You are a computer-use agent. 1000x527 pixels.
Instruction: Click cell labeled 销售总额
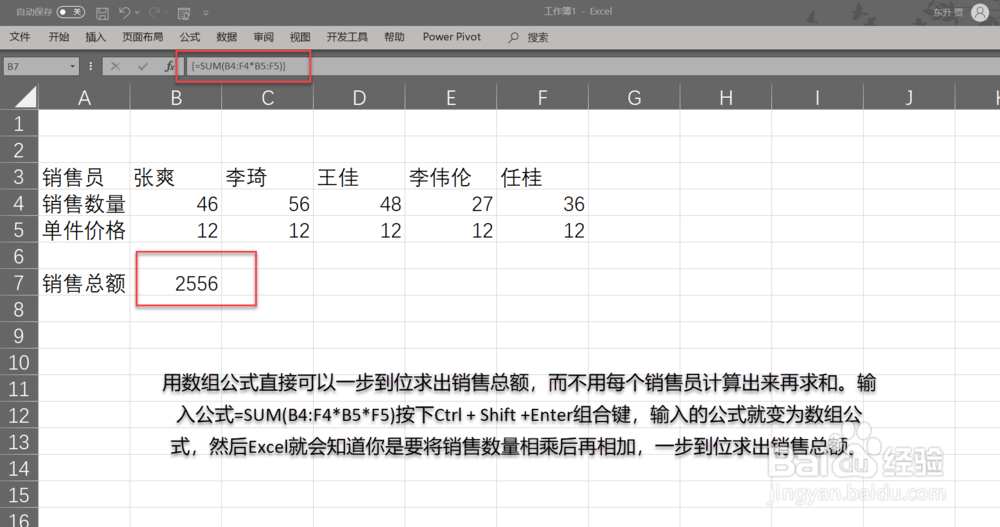(84, 283)
